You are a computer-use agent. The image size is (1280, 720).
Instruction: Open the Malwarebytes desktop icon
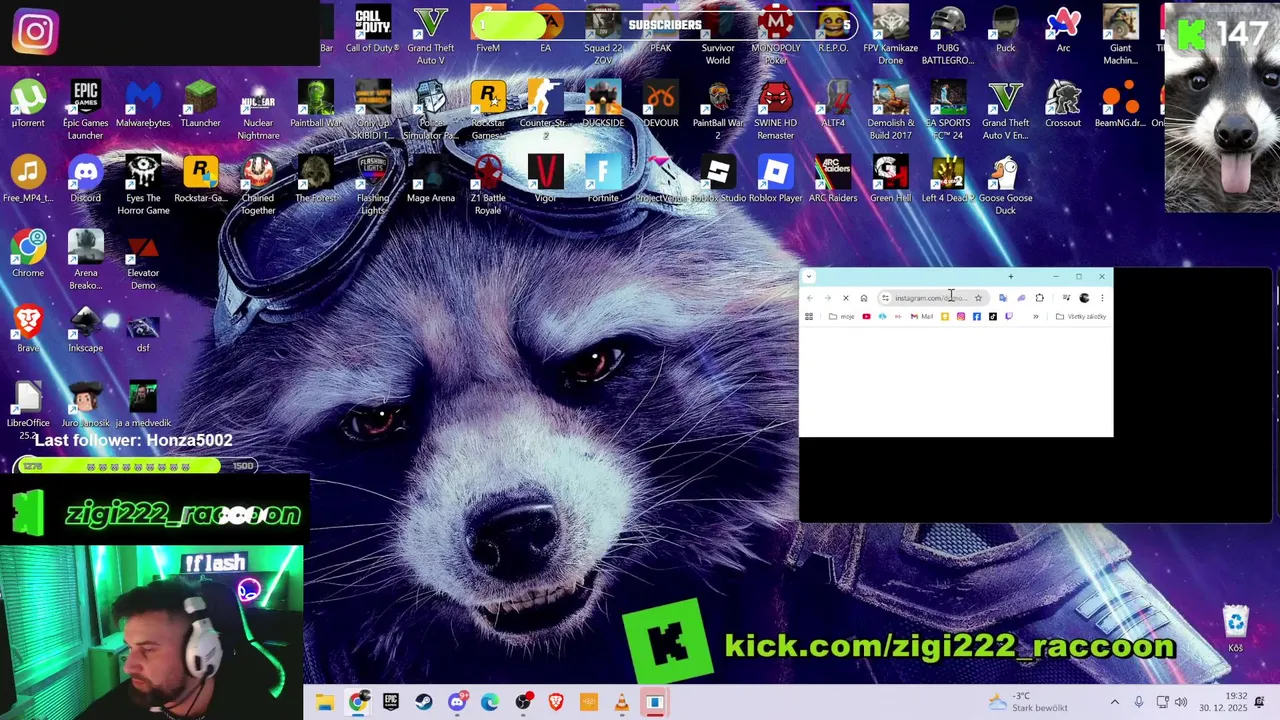coord(143,105)
